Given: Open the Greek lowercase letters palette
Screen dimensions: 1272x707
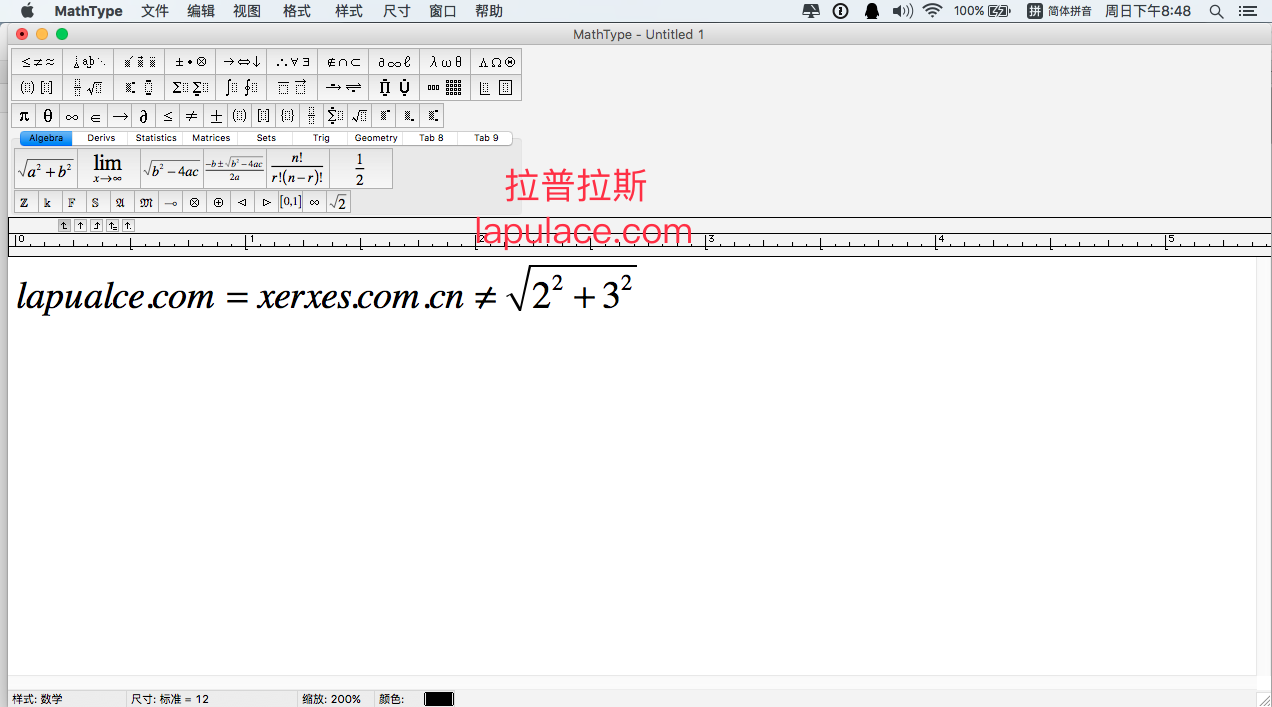Looking at the screenshot, I should (445, 62).
